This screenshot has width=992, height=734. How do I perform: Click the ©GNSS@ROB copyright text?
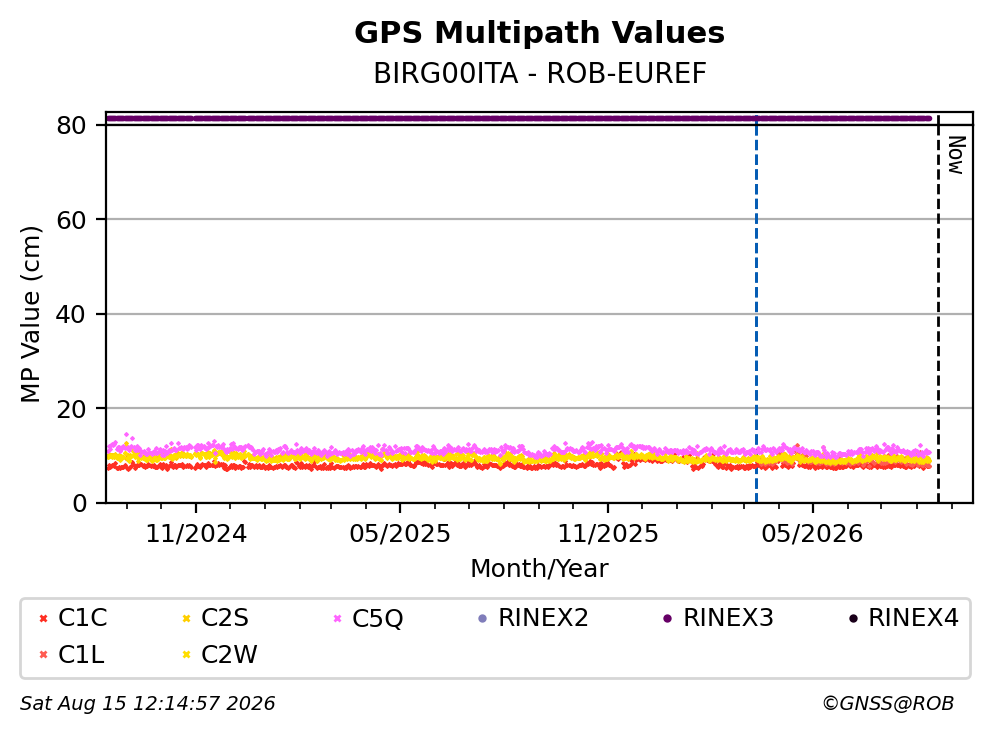click(x=888, y=704)
